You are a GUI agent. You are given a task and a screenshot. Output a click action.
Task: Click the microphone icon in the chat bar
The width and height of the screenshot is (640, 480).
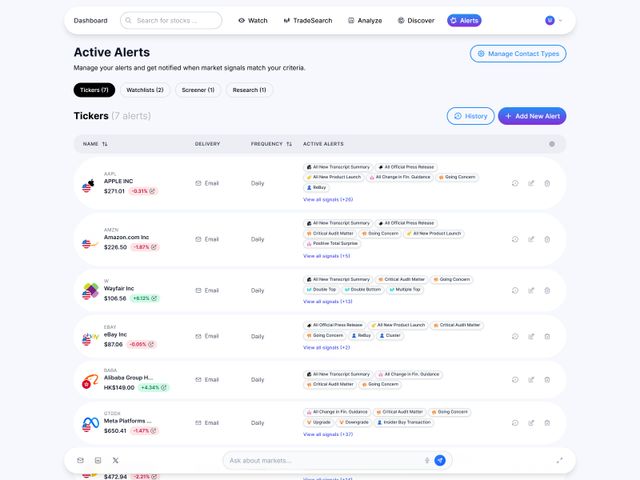coord(427,460)
